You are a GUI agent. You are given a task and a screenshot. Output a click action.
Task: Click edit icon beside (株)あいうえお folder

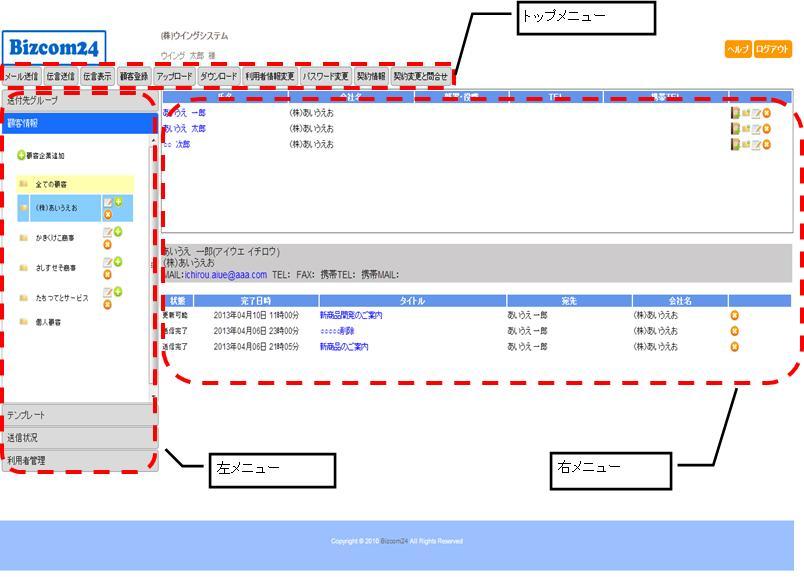click(x=108, y=203)
